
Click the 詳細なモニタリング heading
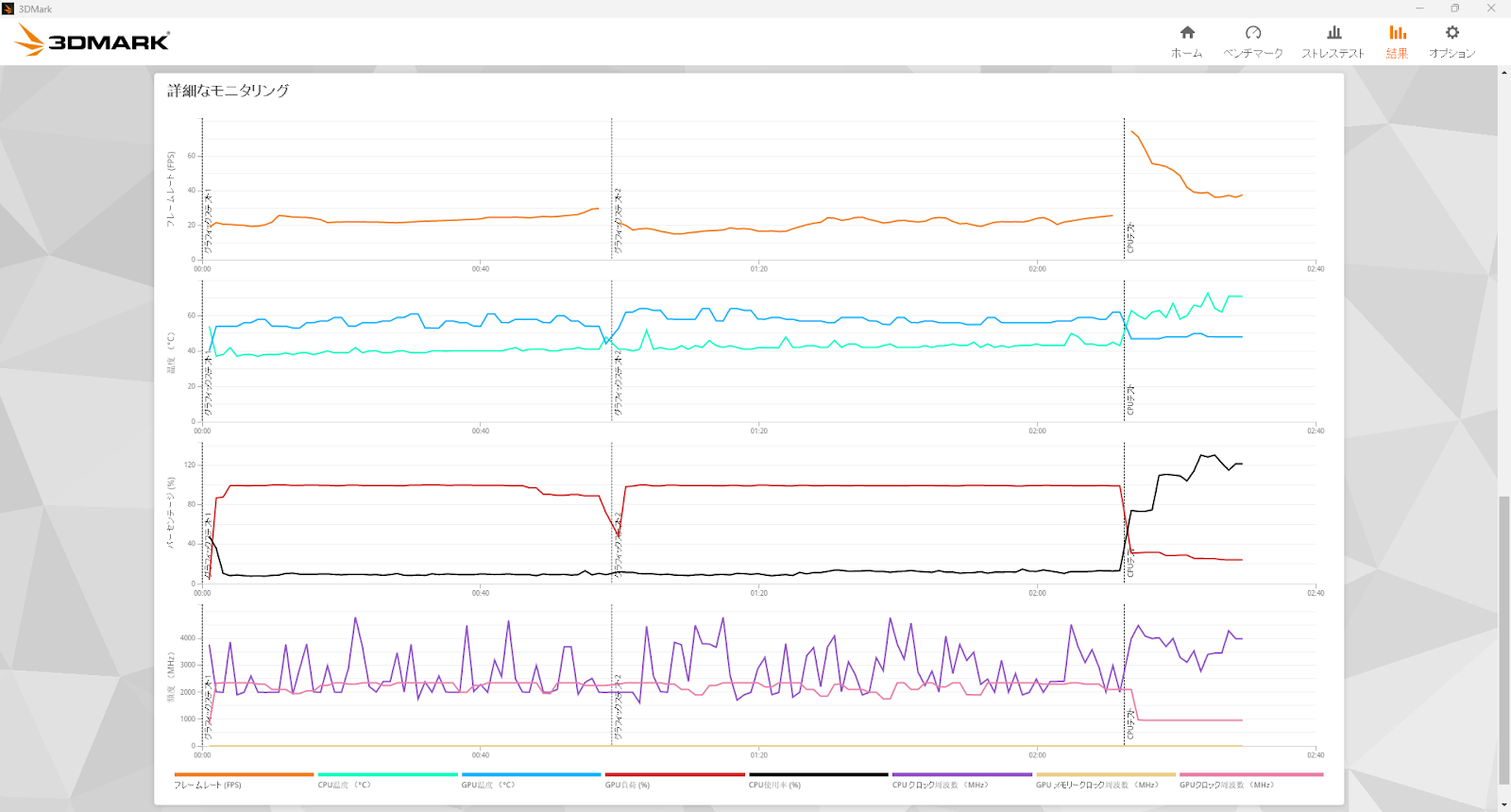click(228, 91)
